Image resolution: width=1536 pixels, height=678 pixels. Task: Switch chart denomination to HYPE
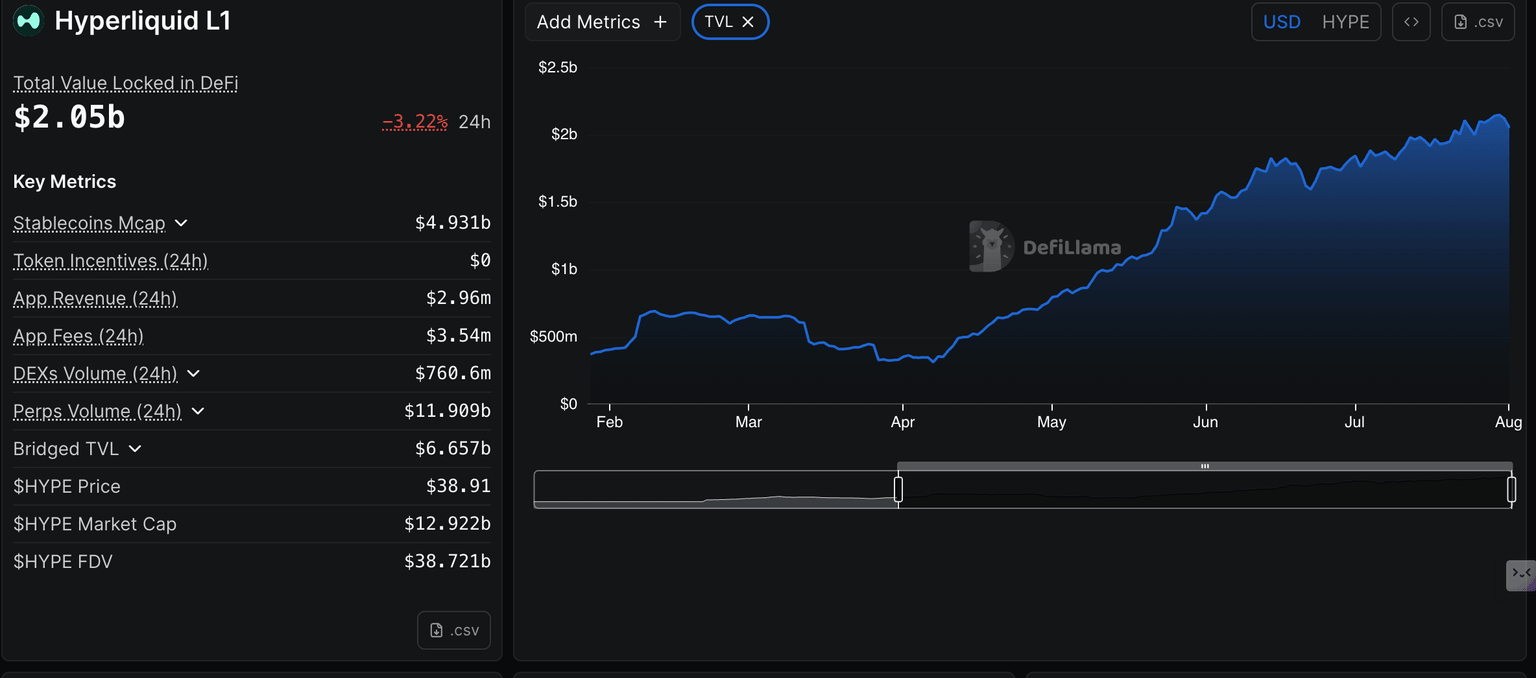point(1345,22)
